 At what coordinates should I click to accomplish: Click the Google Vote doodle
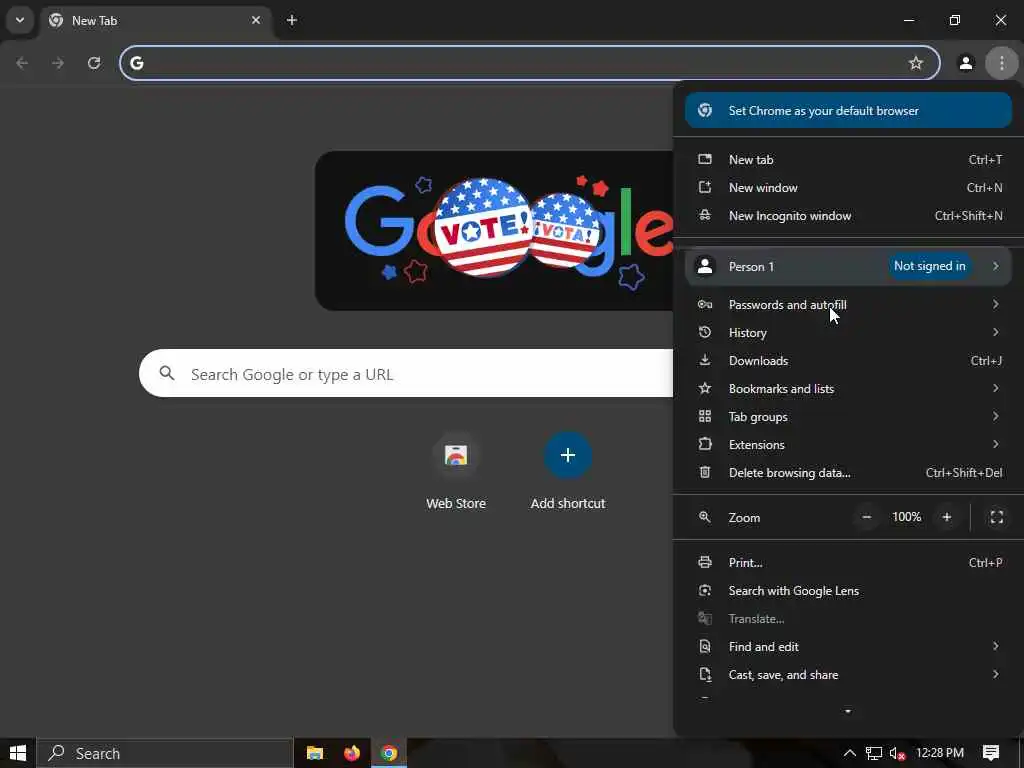pyautogui.click(x=494, y=231)
